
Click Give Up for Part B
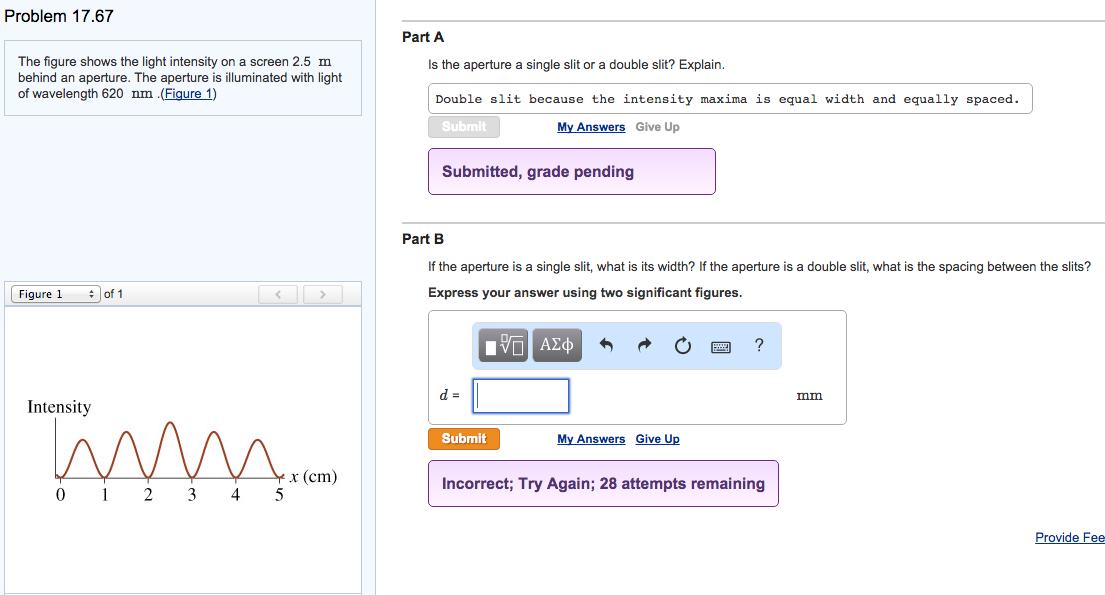pos(657,439)
